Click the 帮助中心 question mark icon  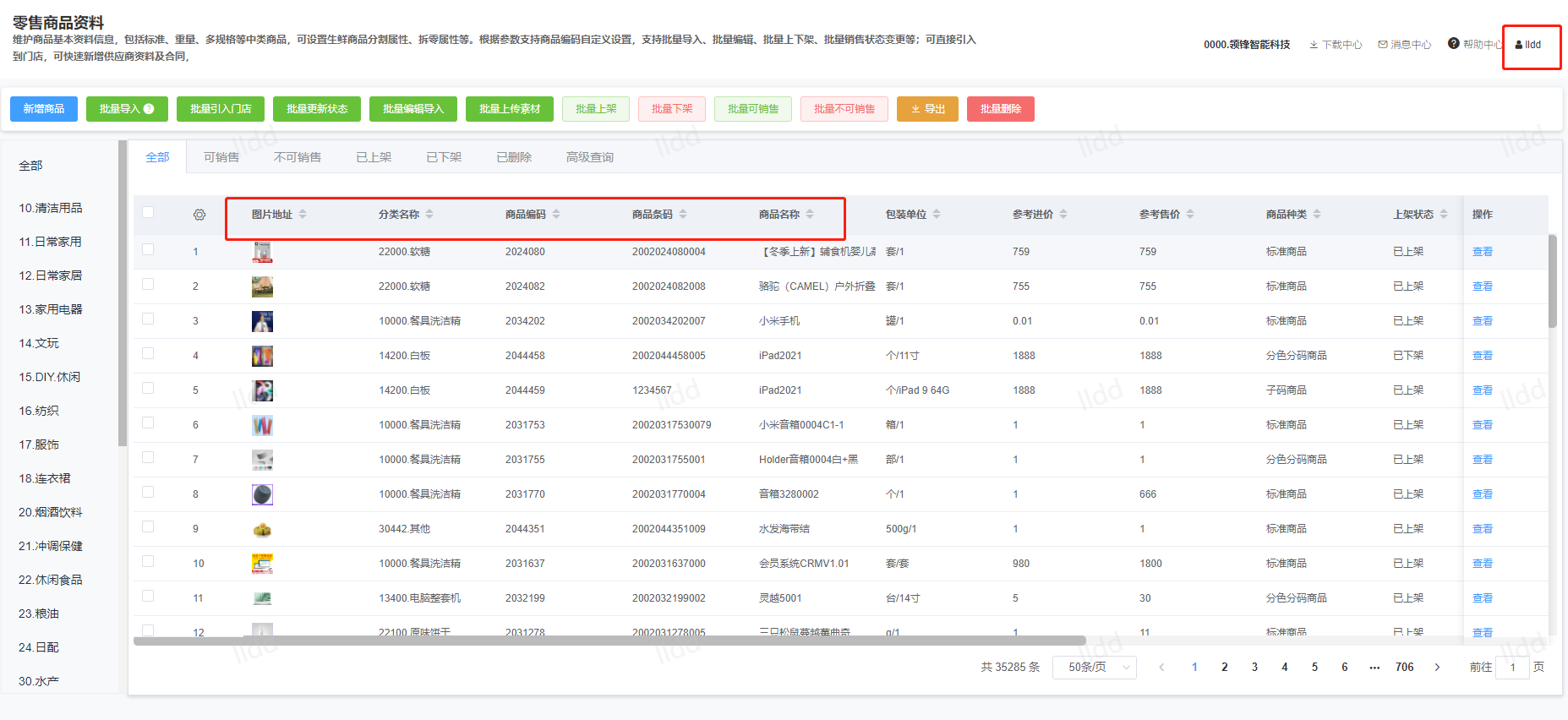[x=1453, y=44]
